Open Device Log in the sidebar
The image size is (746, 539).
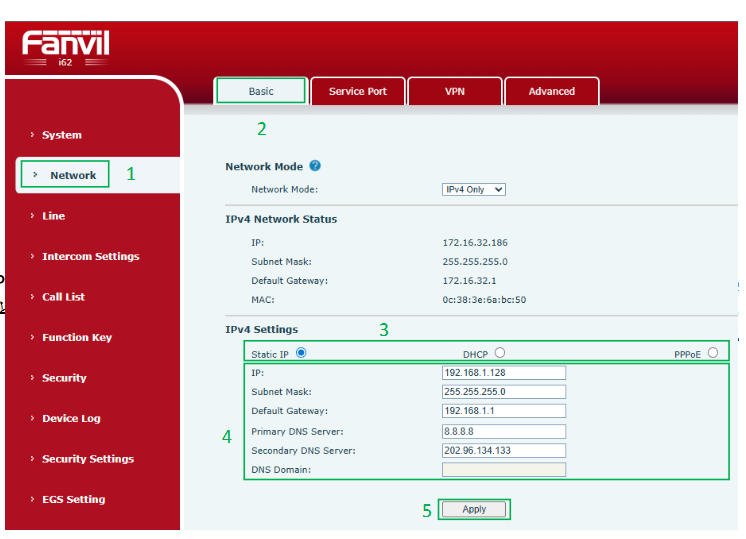click(71, 418)
